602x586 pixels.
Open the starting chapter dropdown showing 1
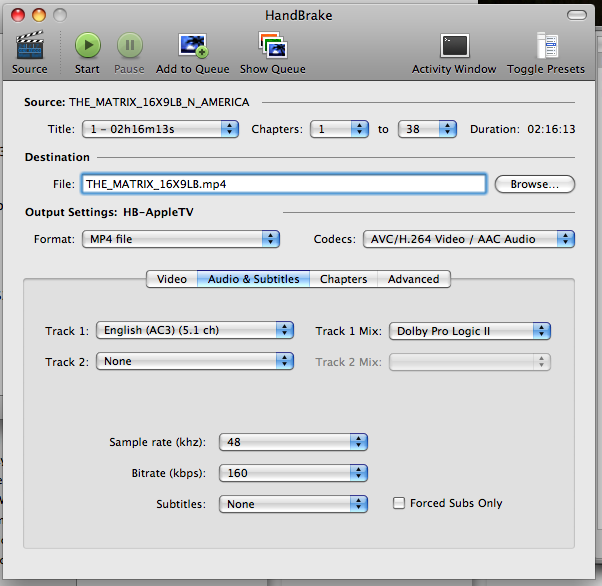[x=339, y=129]
